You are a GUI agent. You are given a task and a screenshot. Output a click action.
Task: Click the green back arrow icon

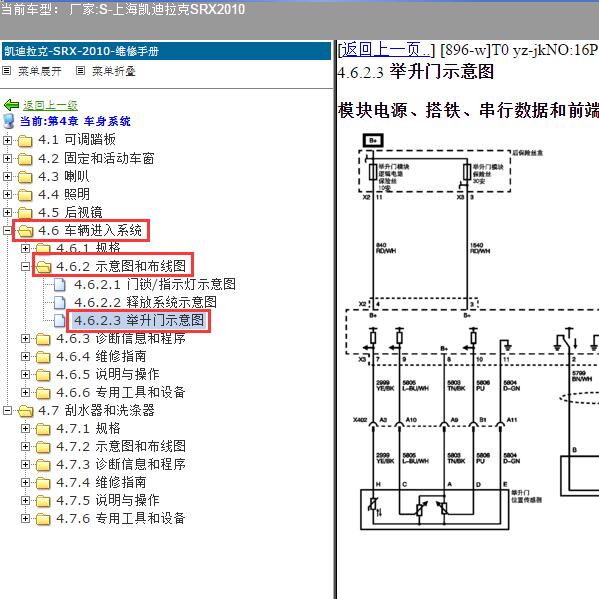click(x=11, y=105)
